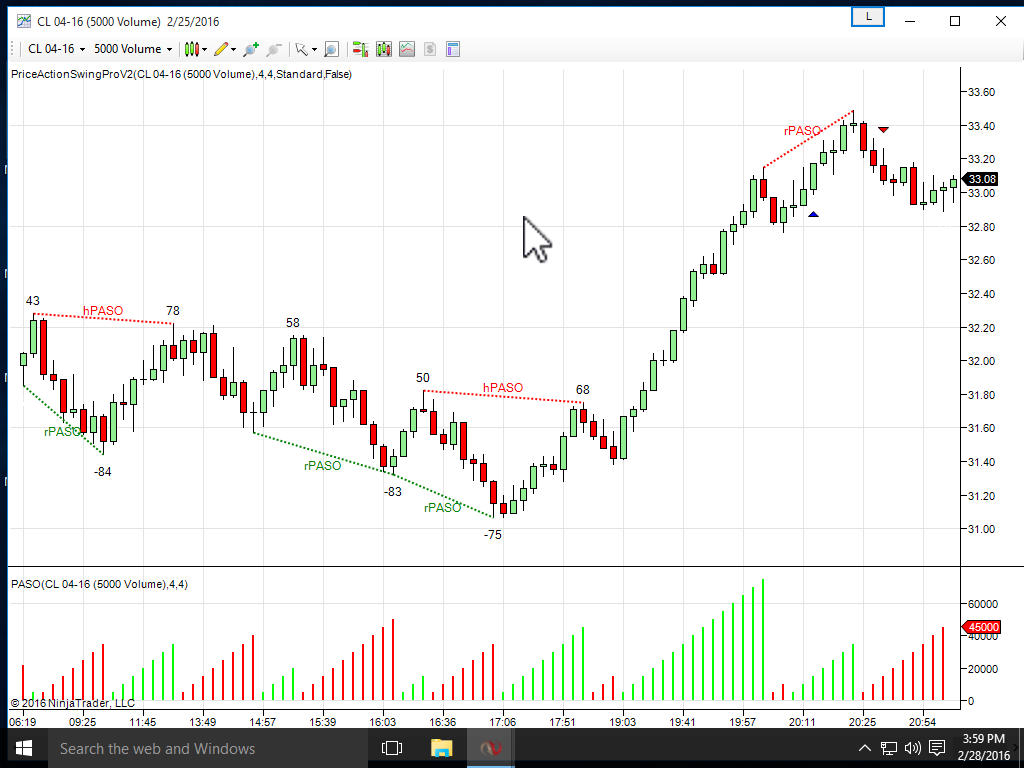Select the pencil drawing tools icon

pyautogui.click(x=221, y=49)
